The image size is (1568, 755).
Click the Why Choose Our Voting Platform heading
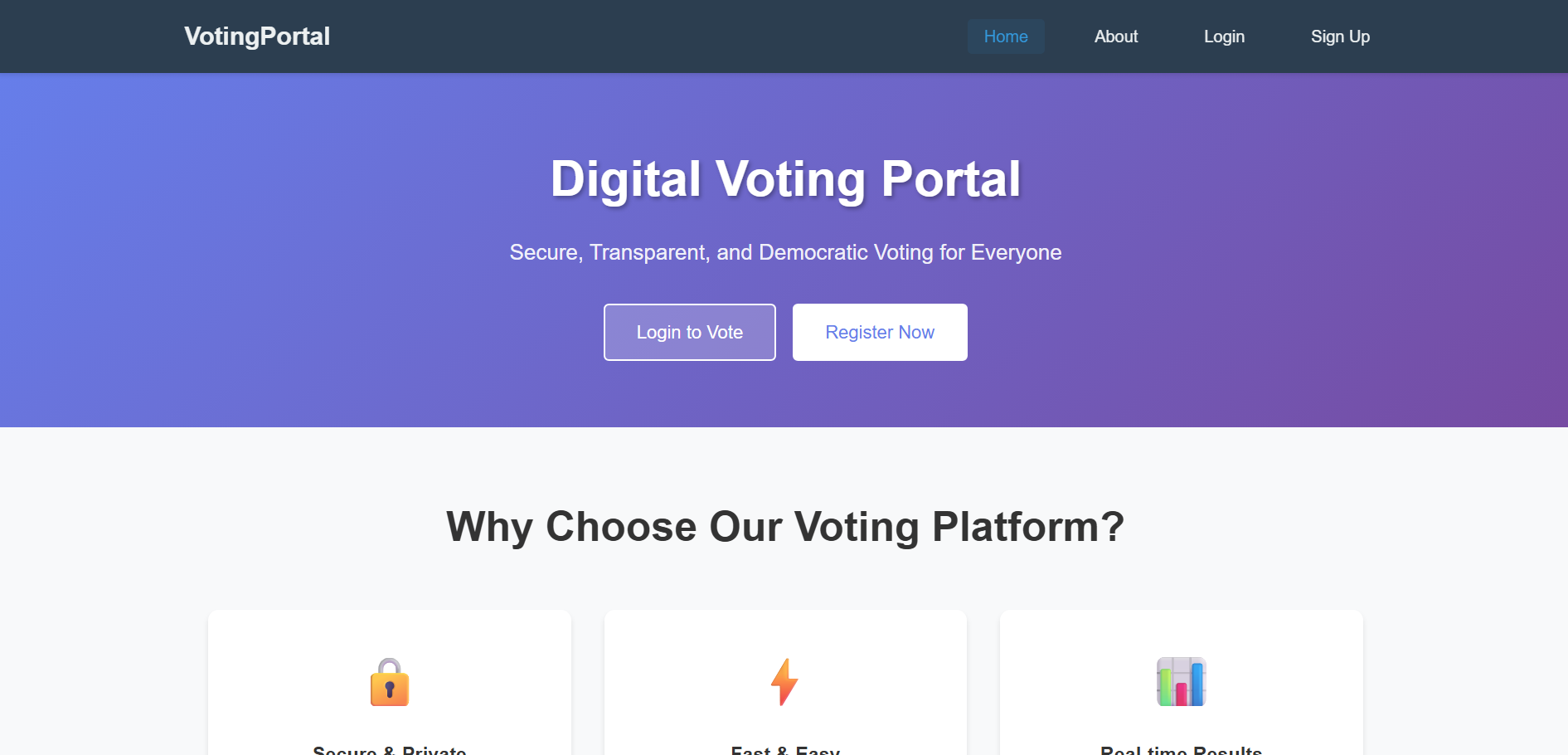tap(785, 527)
